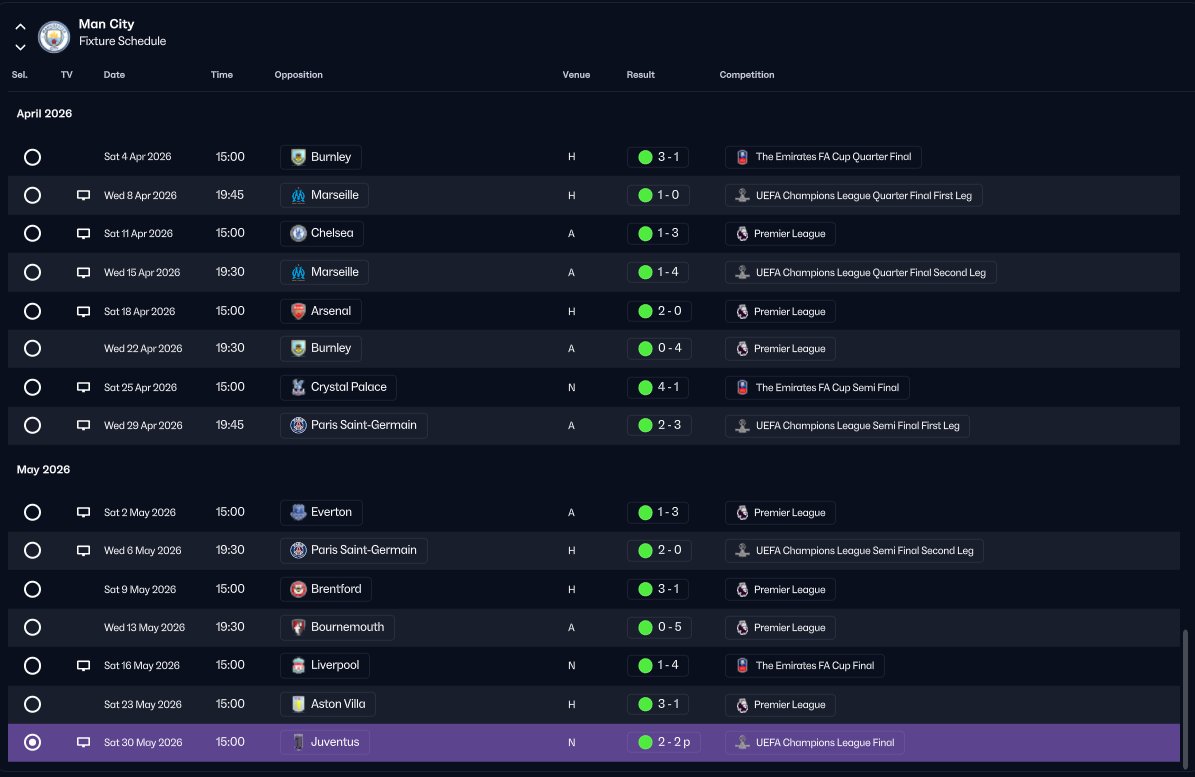Click TV icon for Crystal Palace match
Screen dimensions: 1195x777
tap(83, 387)
